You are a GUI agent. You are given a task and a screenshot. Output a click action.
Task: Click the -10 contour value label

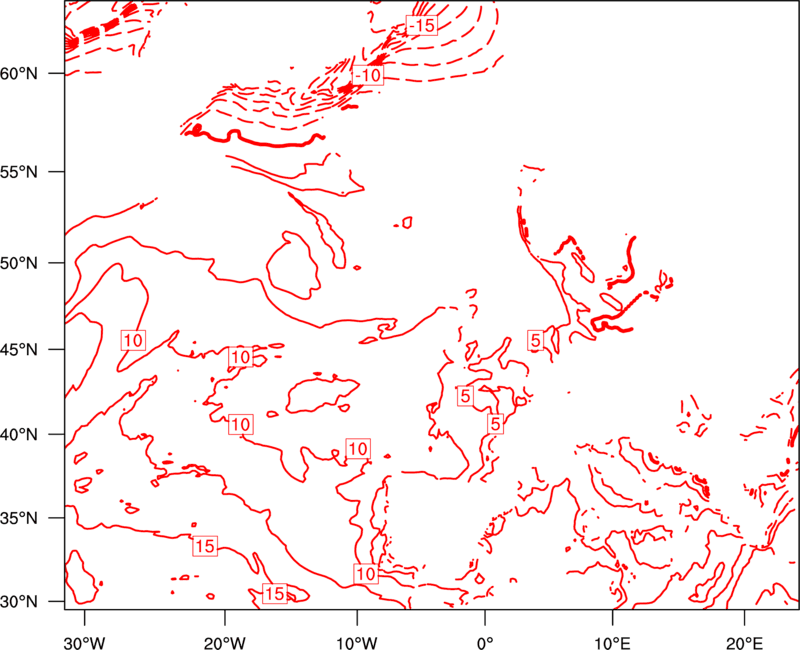click(367, 76)
